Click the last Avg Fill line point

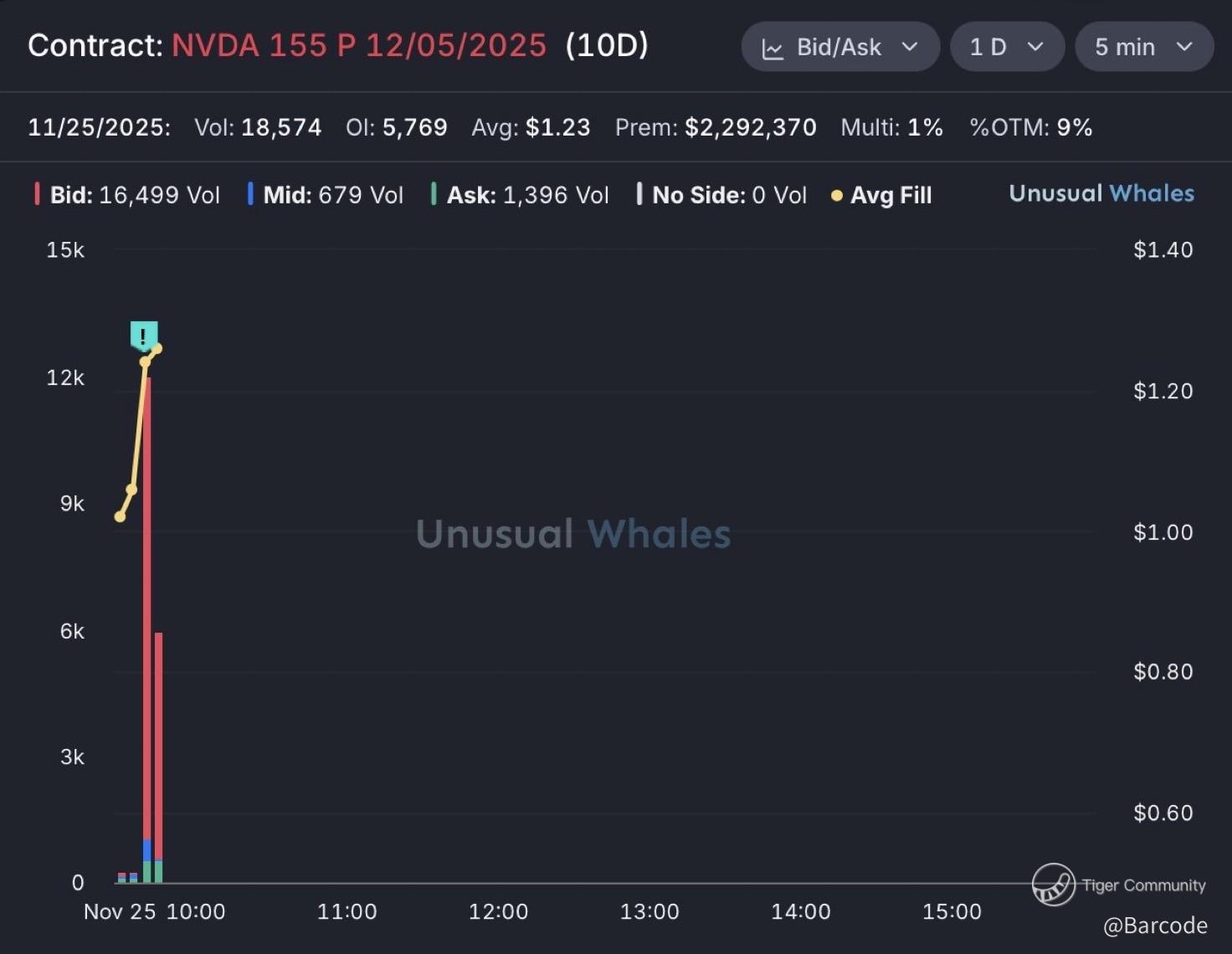pos(157,348)
